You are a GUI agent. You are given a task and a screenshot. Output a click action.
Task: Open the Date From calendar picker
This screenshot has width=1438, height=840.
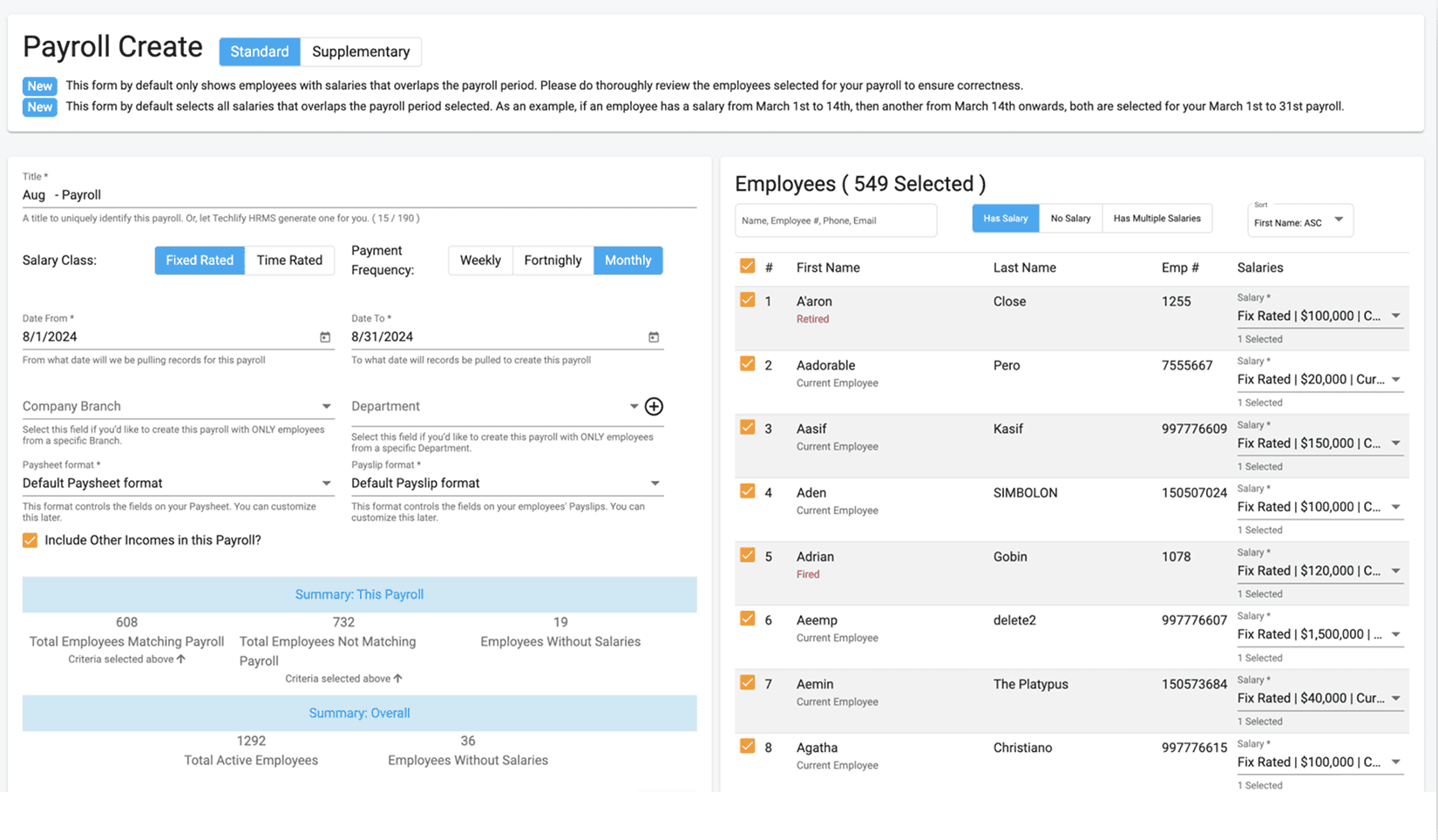(325, 337)
